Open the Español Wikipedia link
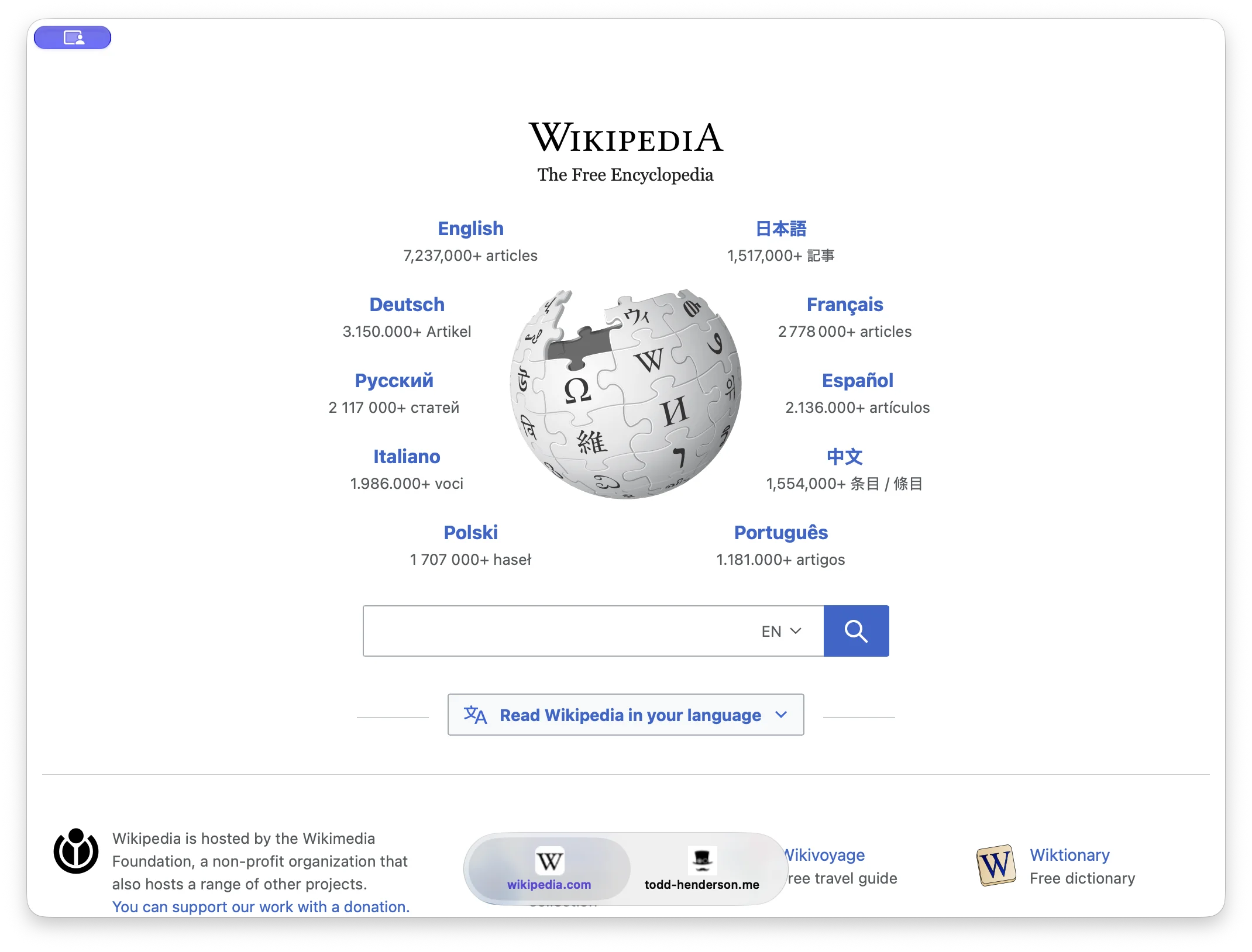This screenshot has height=952, width=1252. point(857,380)
